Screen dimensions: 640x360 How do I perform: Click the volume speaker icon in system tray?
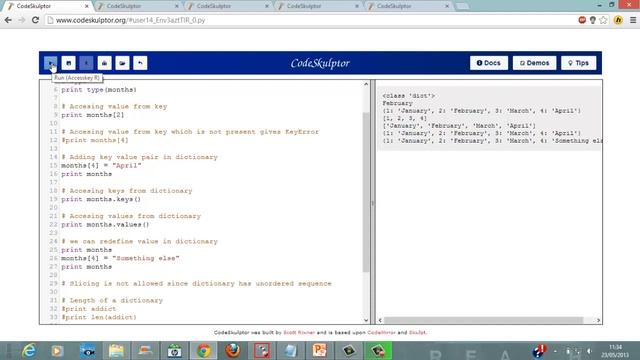click(x=589, y=351)
